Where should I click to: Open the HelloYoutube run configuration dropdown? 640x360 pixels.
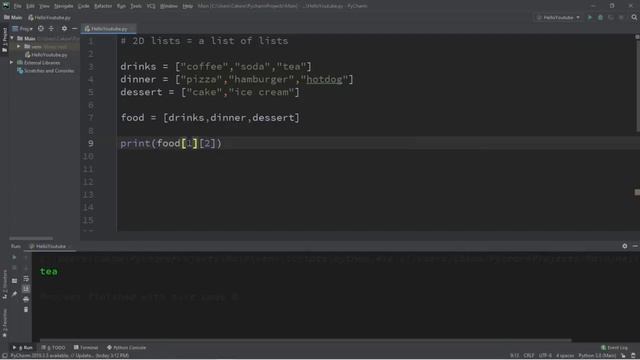[x=558, y=18]
